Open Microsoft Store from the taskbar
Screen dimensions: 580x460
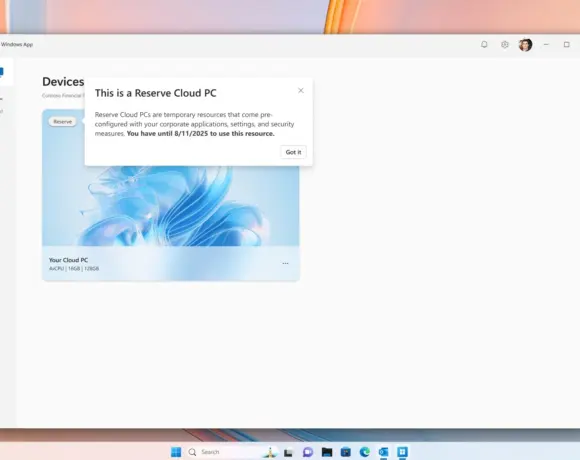[345, 452]
